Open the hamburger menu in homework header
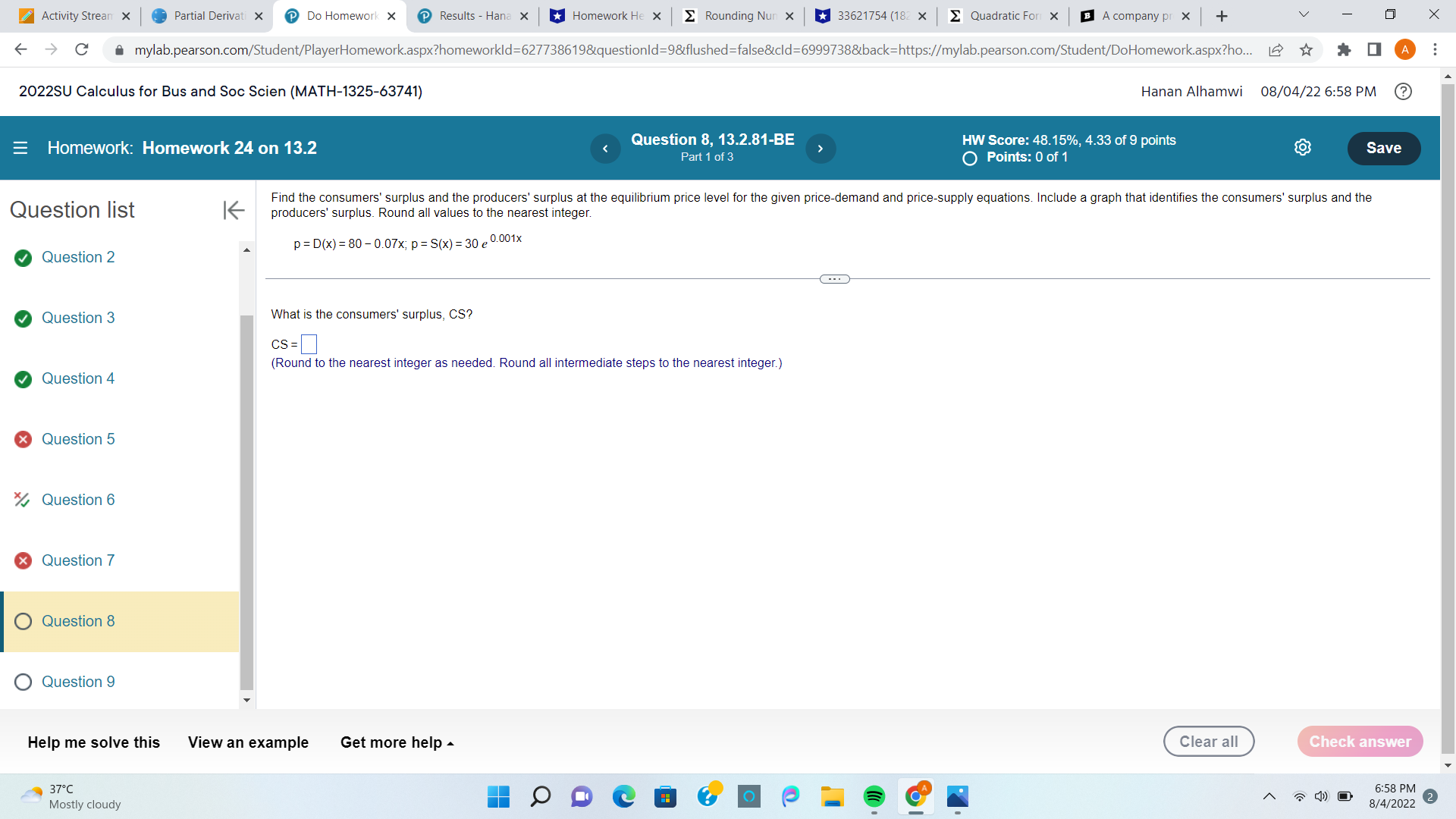This screenshot has height=819, width=1456. 20,148
